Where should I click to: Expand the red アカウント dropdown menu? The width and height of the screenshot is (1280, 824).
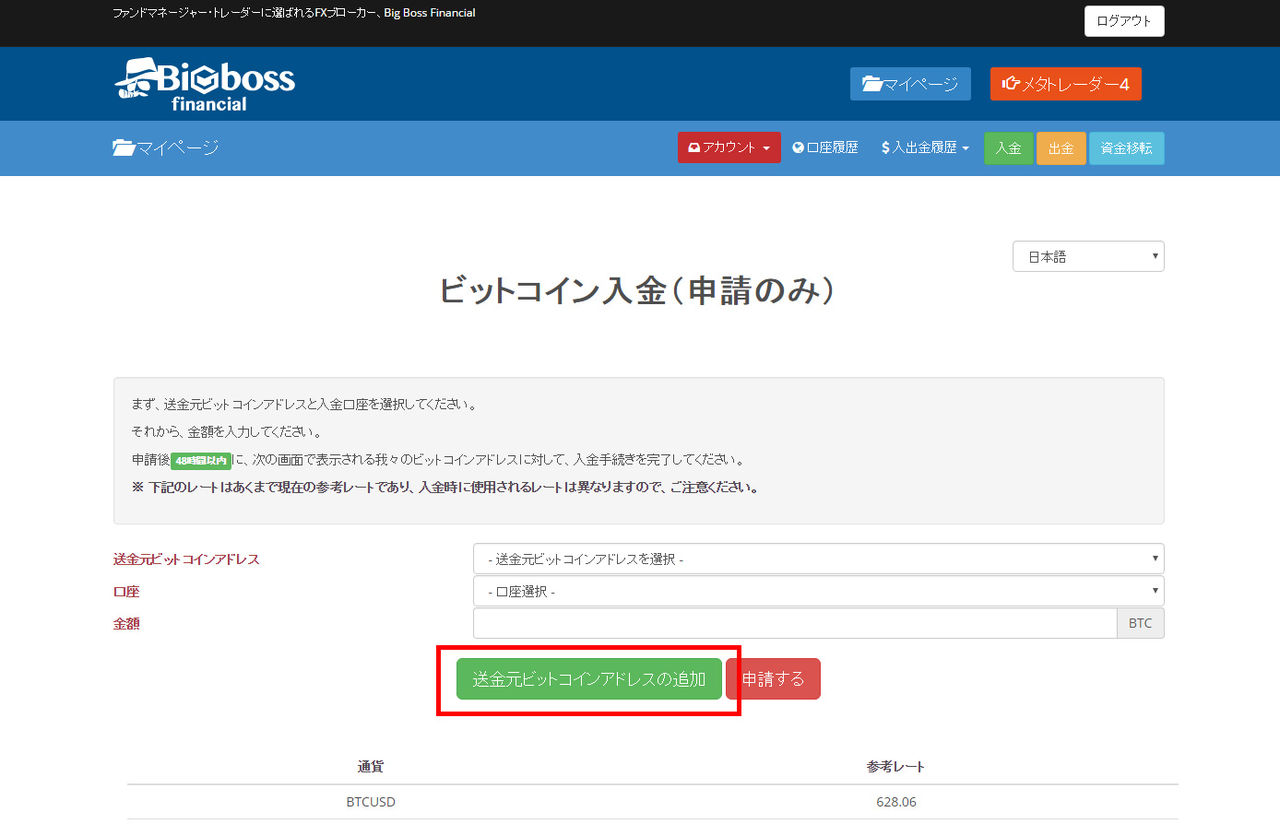[729, 148]
